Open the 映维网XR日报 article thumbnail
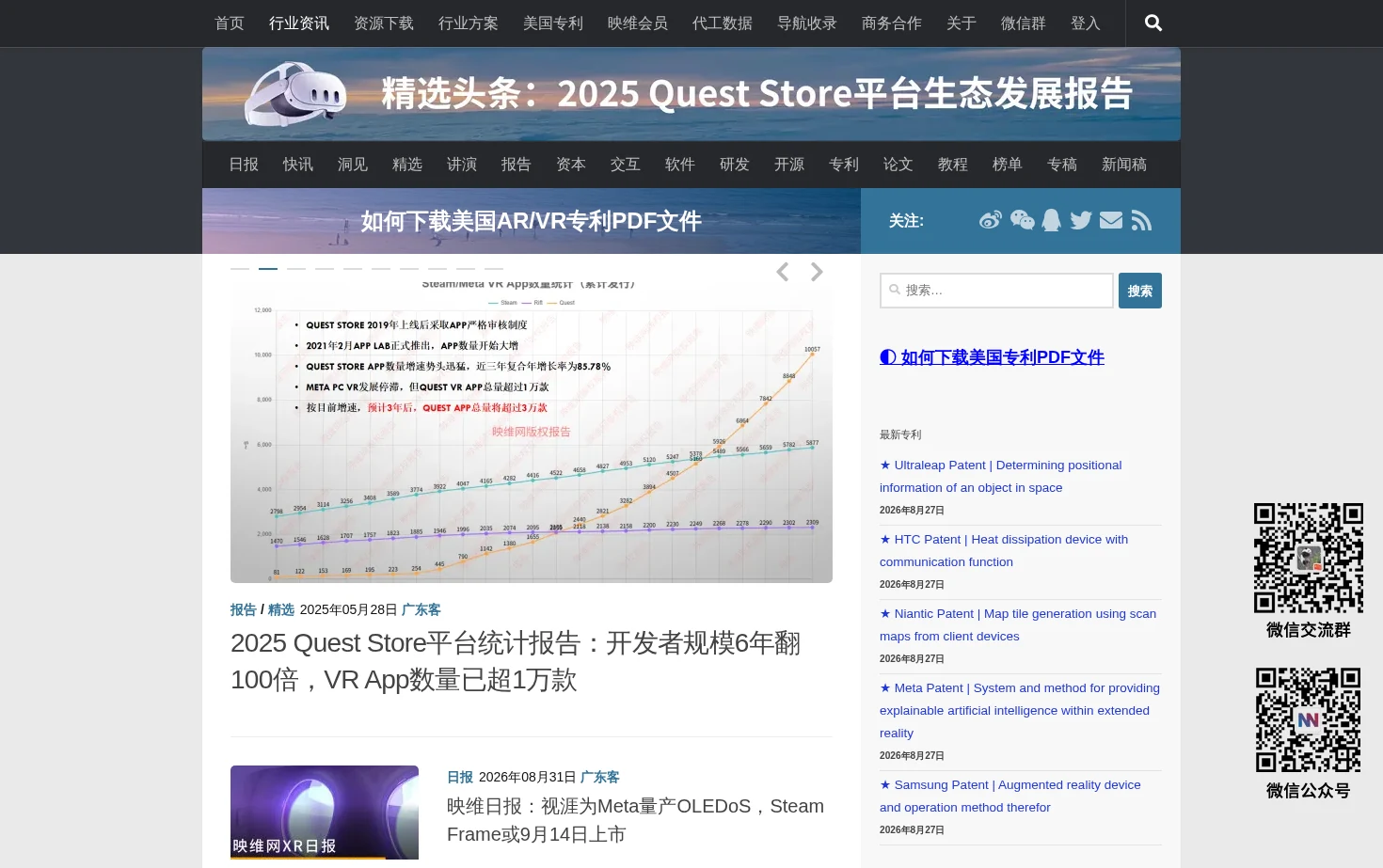1383x868 pixels. click(325, 813)
